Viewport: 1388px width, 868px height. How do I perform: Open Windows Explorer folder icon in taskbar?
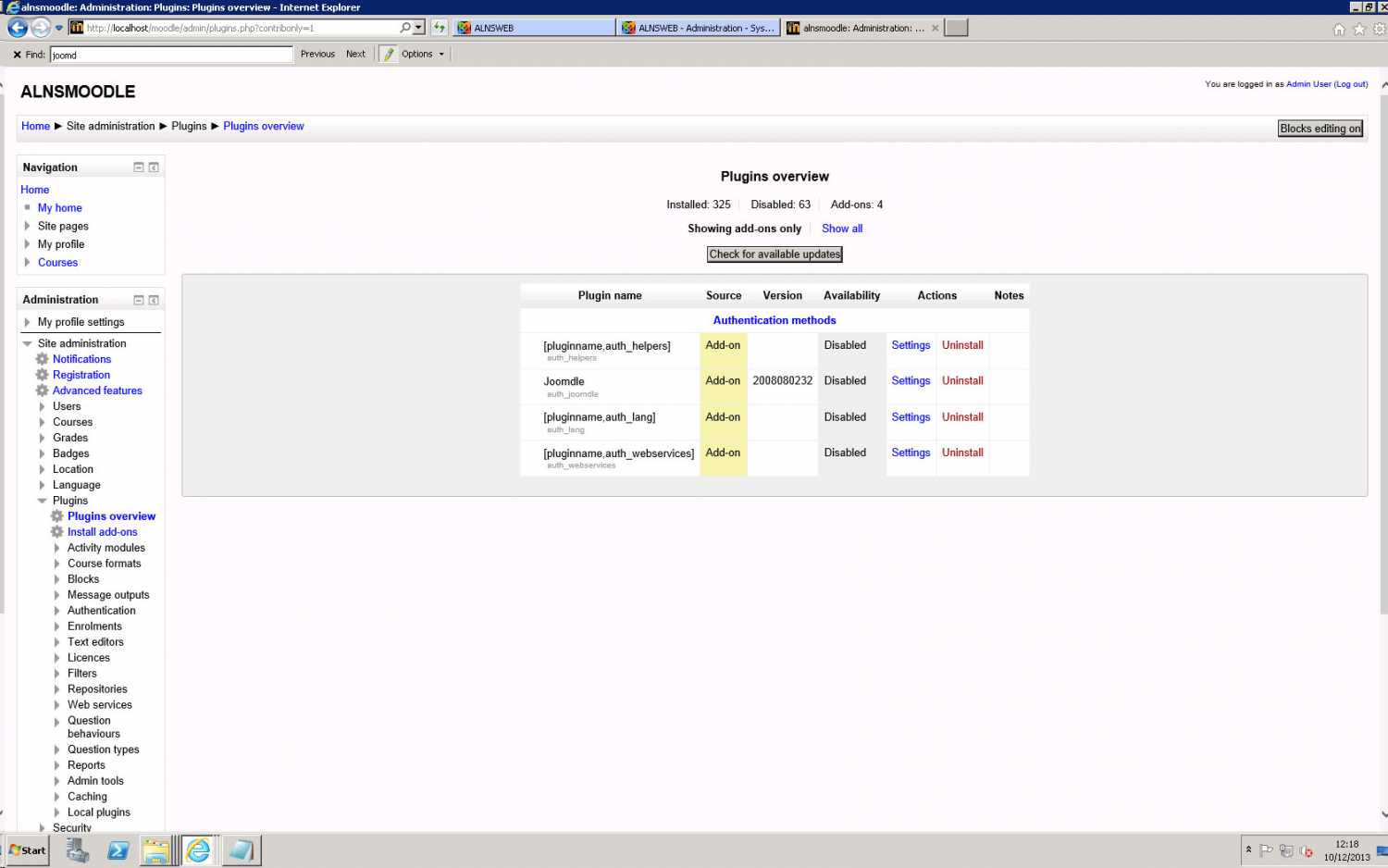(156, 850)
